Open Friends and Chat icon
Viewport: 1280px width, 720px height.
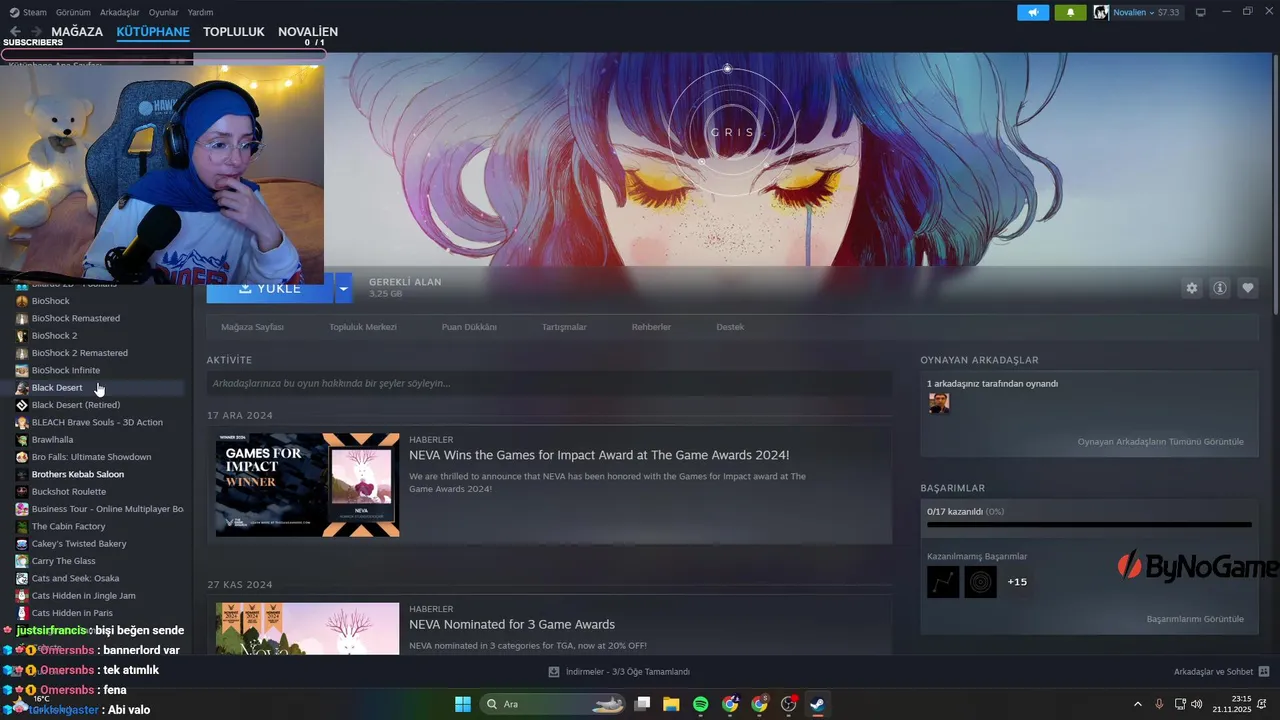point(1264,672)
